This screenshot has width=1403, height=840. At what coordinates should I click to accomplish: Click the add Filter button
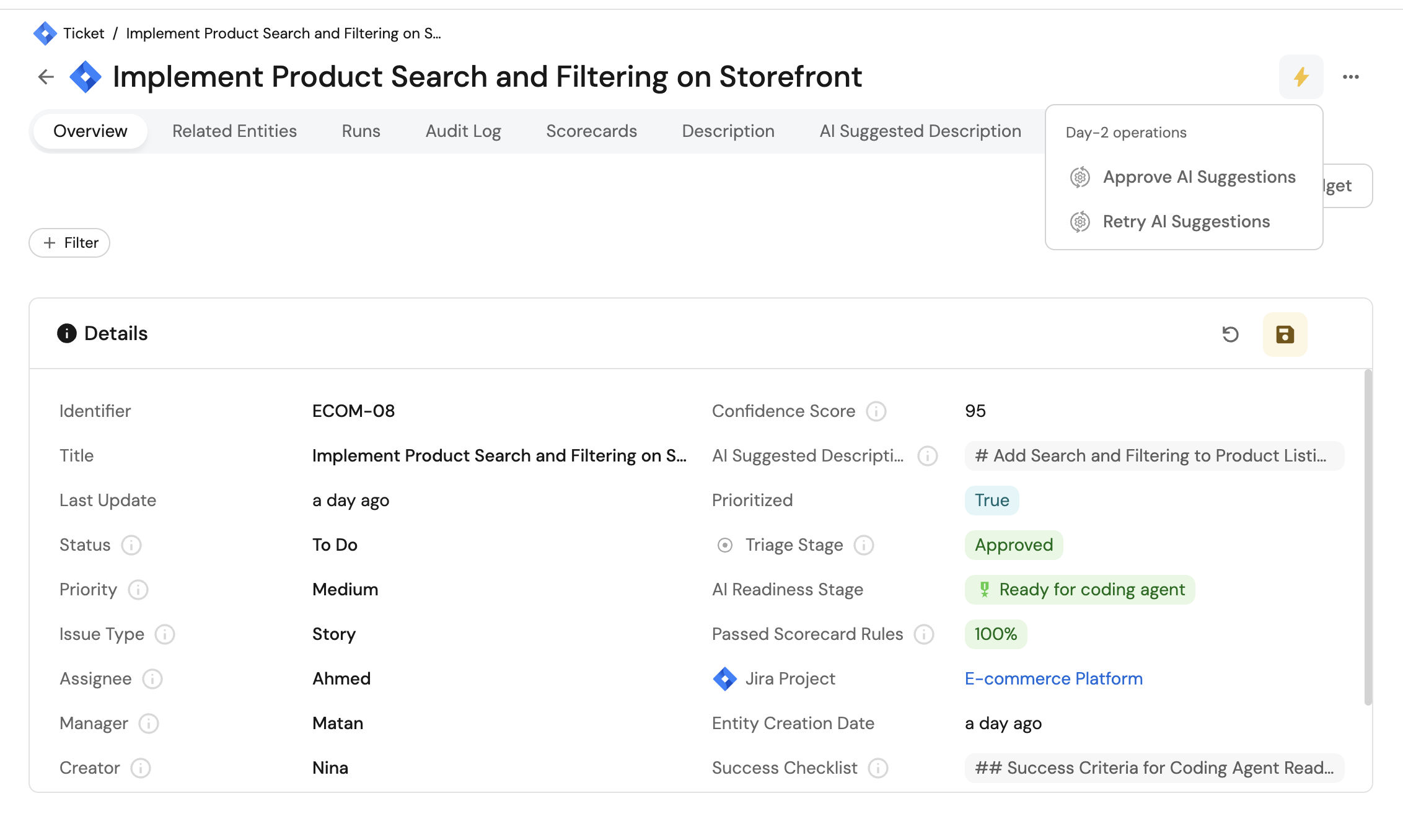coord(69,243)
